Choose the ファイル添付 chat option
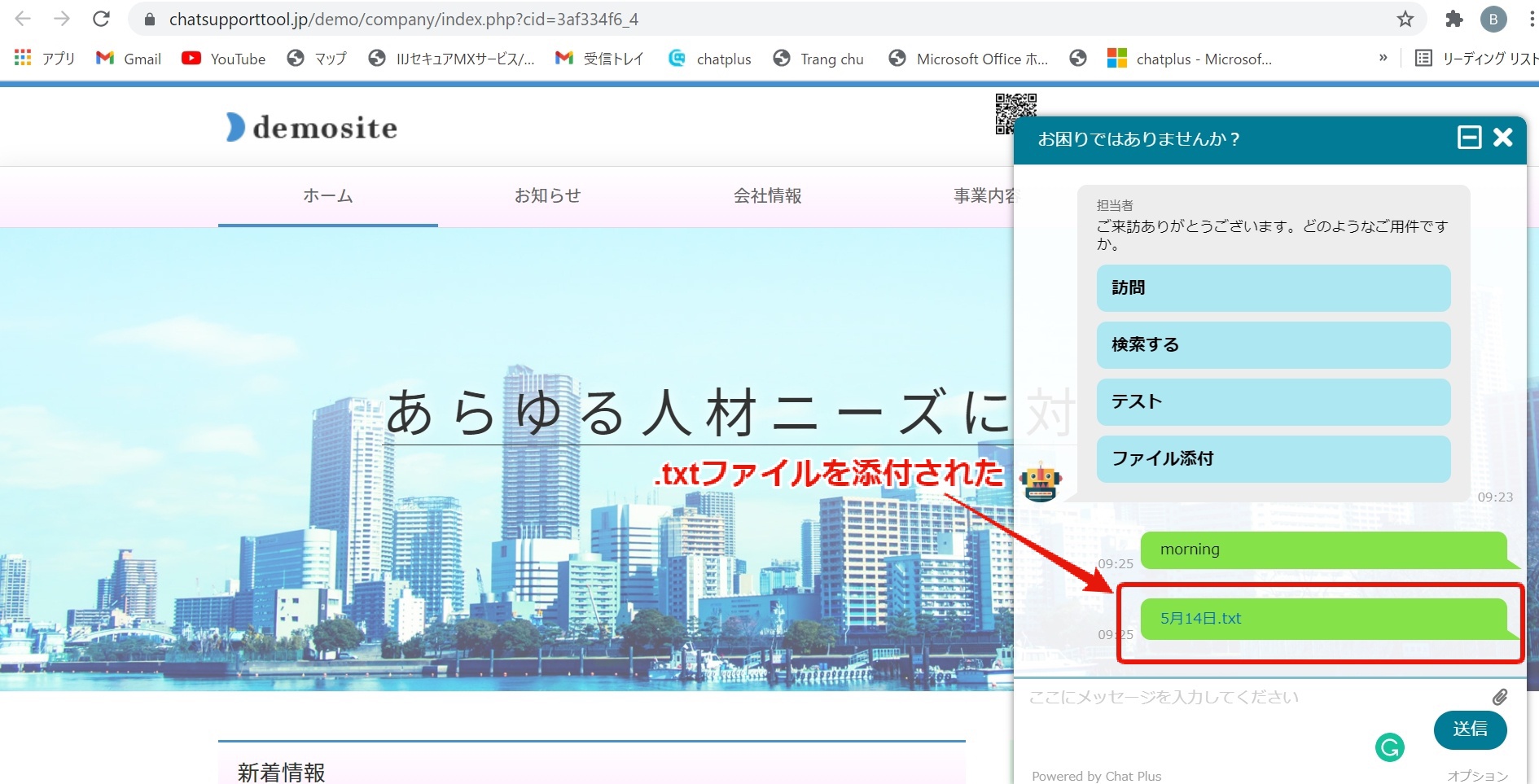1539x784 pixels. tap(1273, 459)
